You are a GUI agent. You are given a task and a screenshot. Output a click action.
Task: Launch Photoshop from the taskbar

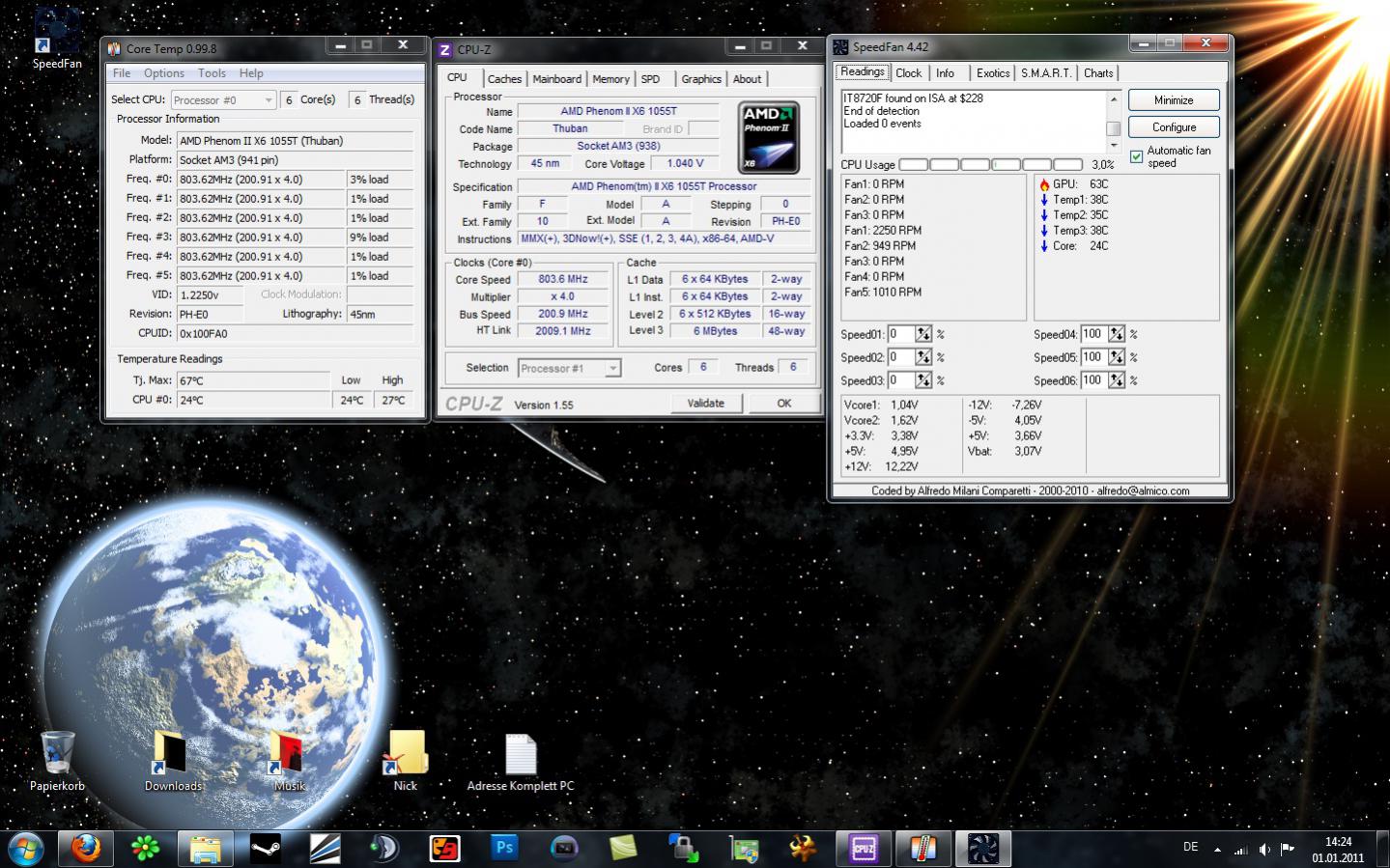coord(503,849)
